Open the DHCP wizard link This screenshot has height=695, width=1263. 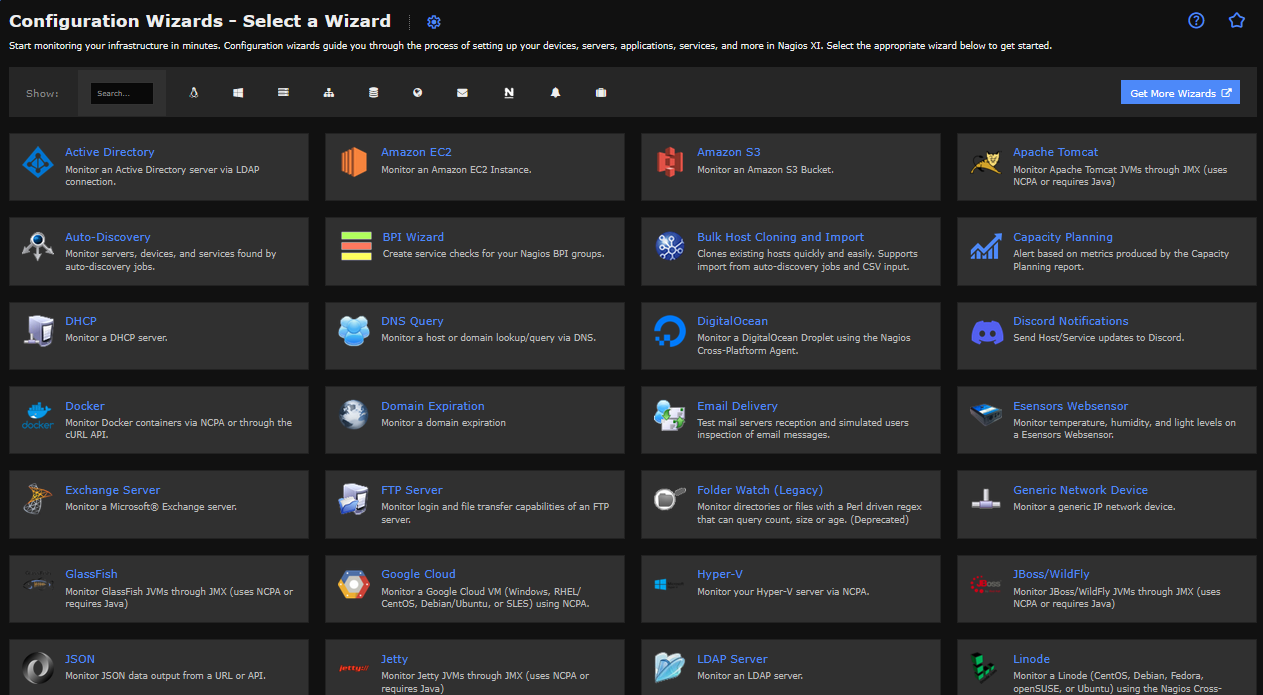pos(80,321)
